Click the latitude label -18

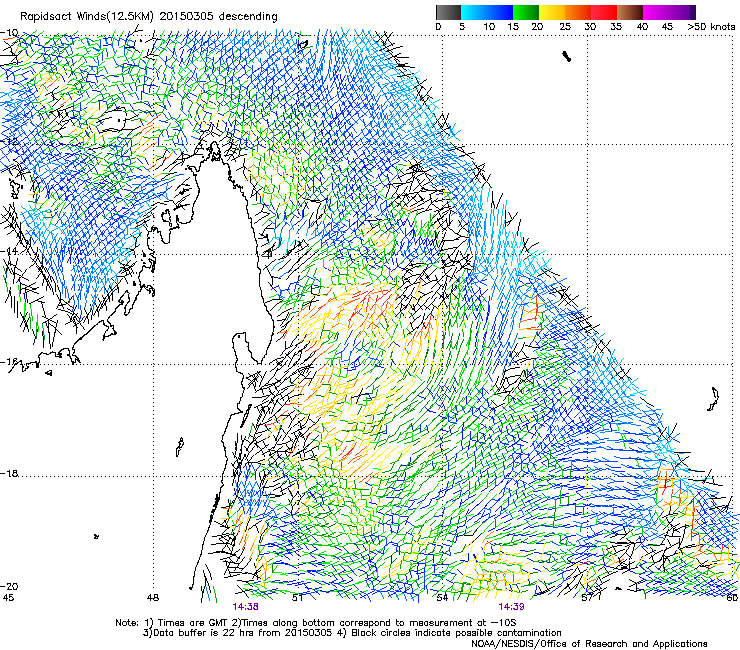(9, 473)
